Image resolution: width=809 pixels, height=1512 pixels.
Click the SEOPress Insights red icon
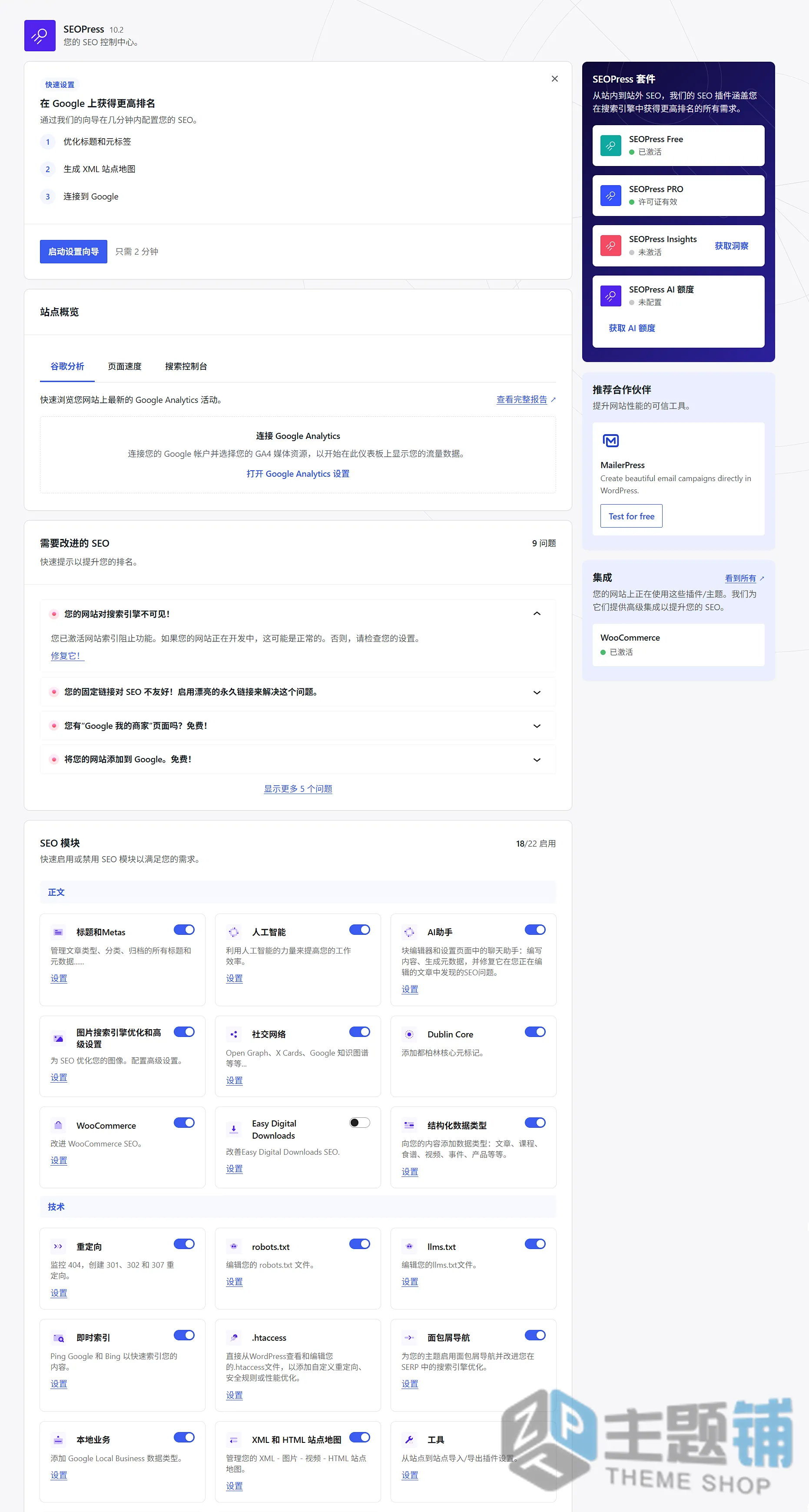(x=610, y=246)
